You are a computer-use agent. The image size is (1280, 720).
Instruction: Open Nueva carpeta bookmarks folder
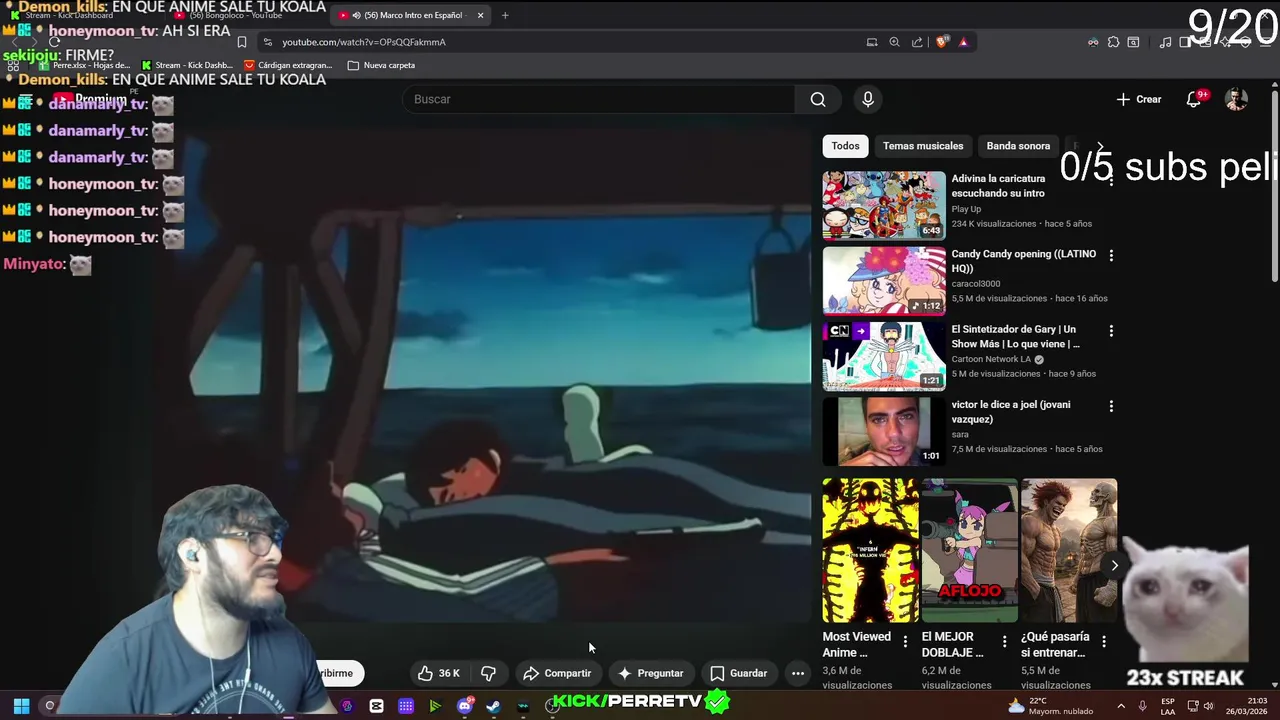tap(381, 65)
